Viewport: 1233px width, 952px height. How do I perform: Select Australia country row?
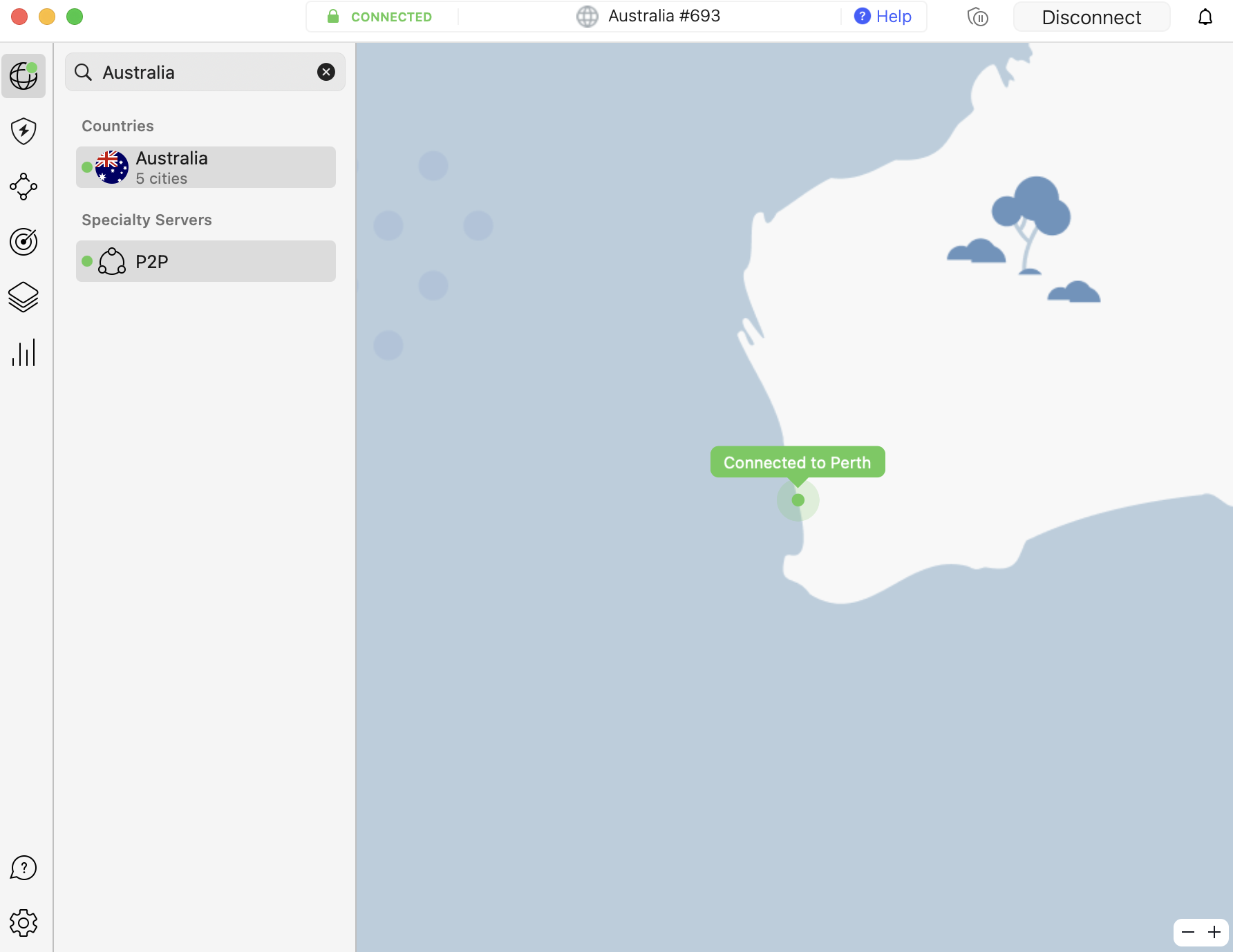pos(206,167)
